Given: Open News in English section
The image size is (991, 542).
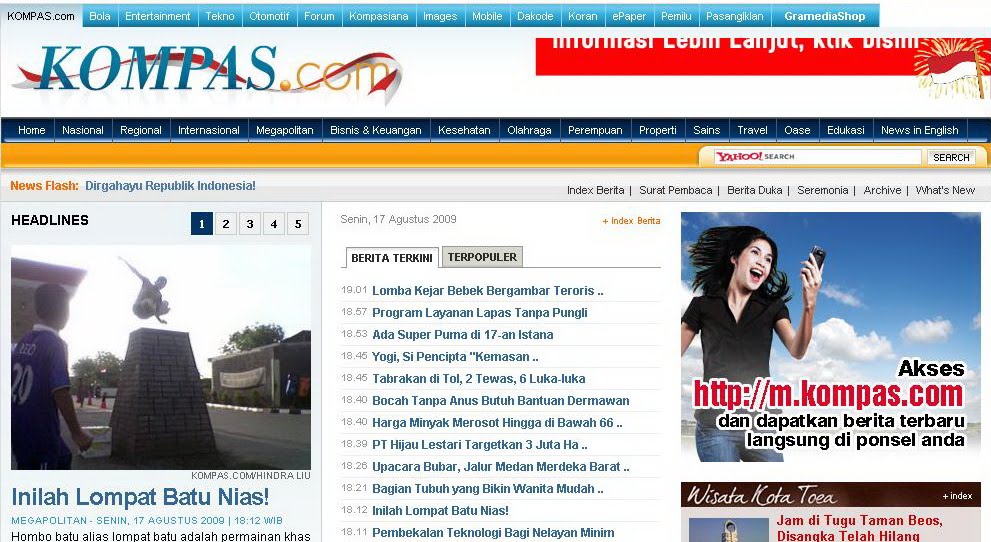Looking at the screenshot, I should click(x=920, y=130).
